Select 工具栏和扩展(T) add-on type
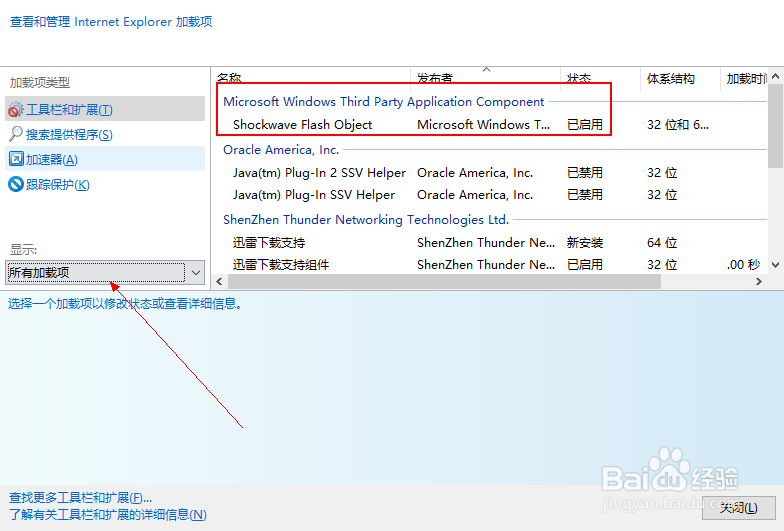This screenshot has width=784, height=531. tap(105, 109)
